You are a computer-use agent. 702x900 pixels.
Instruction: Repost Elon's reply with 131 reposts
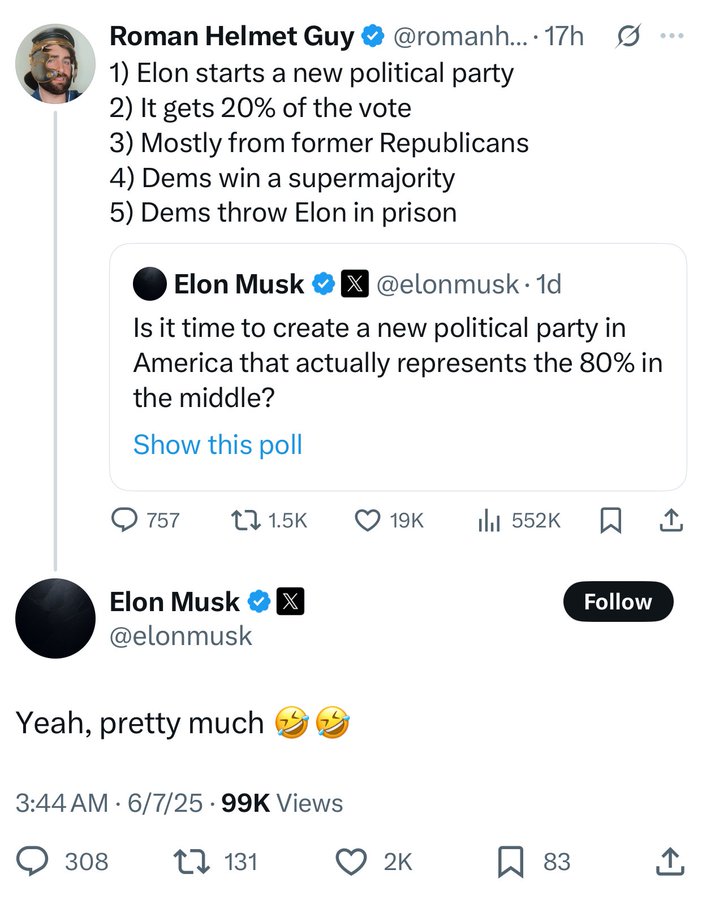216,862
